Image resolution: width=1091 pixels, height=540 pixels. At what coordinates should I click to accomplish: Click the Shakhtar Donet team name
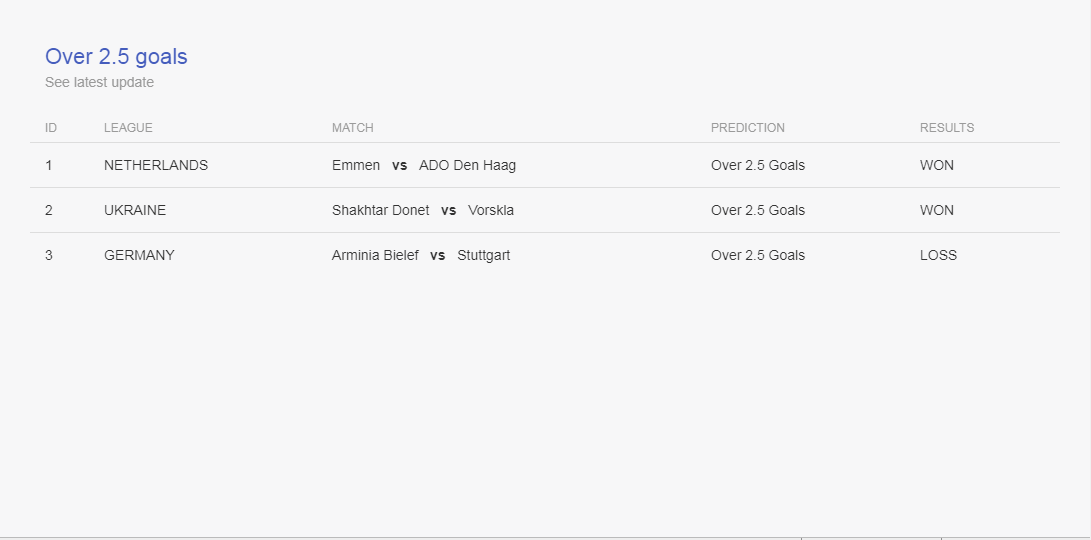(x=381, y=210)
